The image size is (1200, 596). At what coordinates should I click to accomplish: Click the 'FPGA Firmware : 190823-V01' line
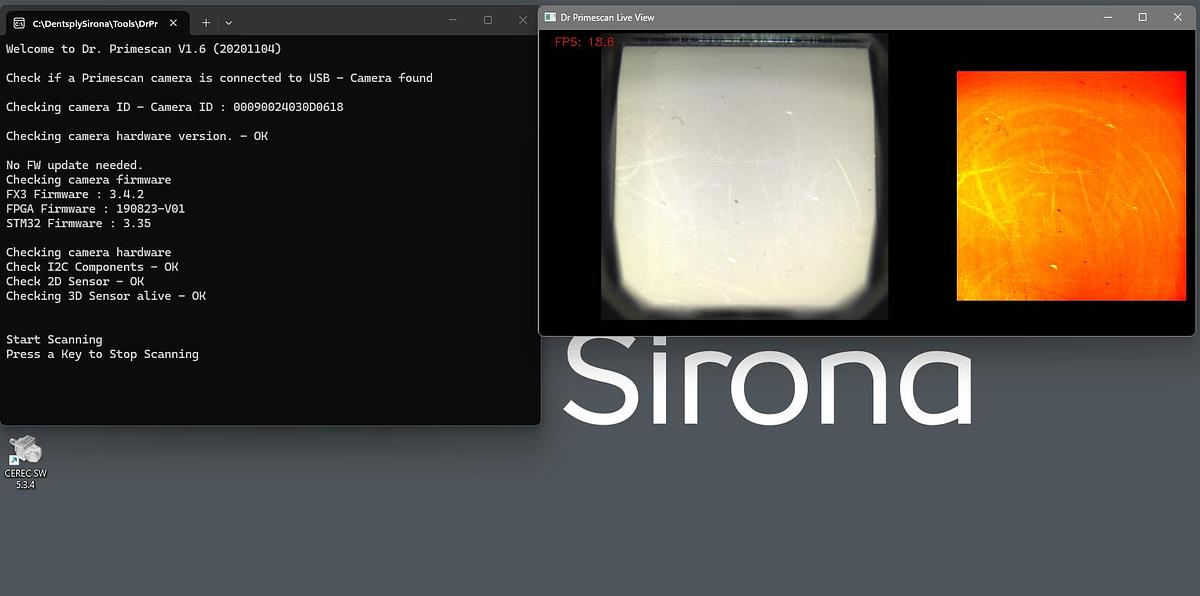[x=96, y=209]
